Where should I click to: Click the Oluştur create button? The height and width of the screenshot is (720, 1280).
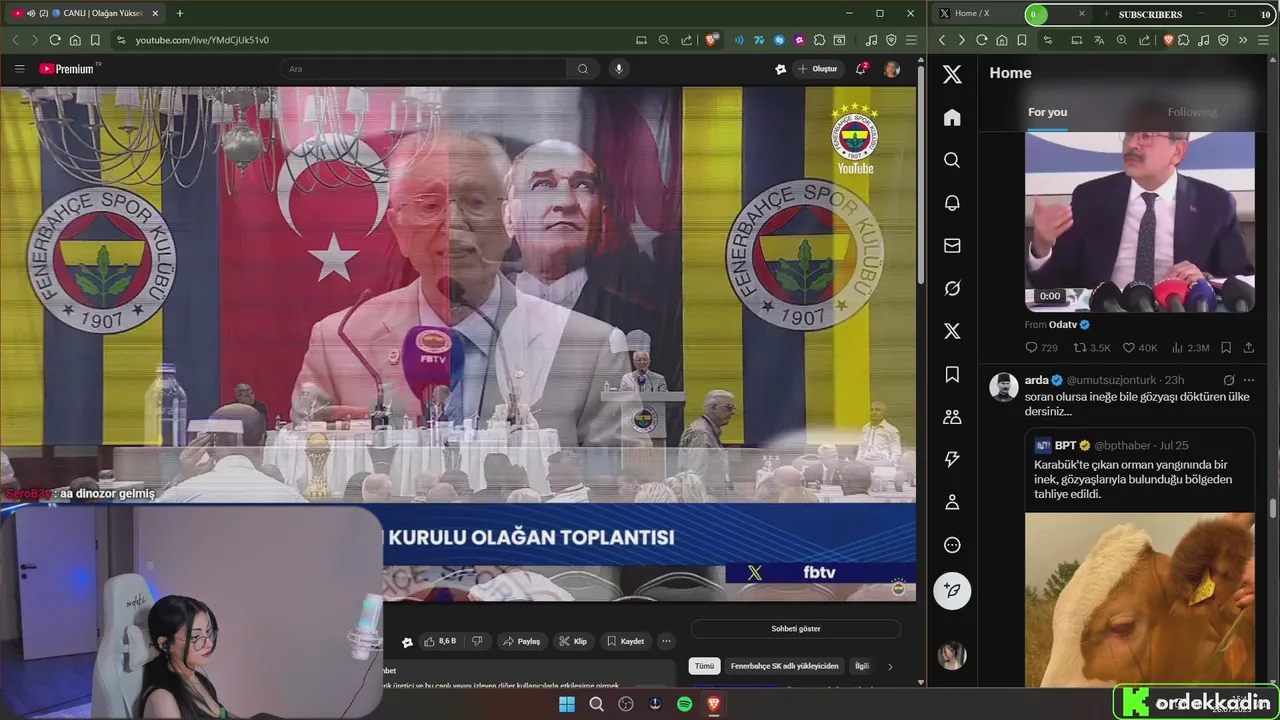click(818, 69)
